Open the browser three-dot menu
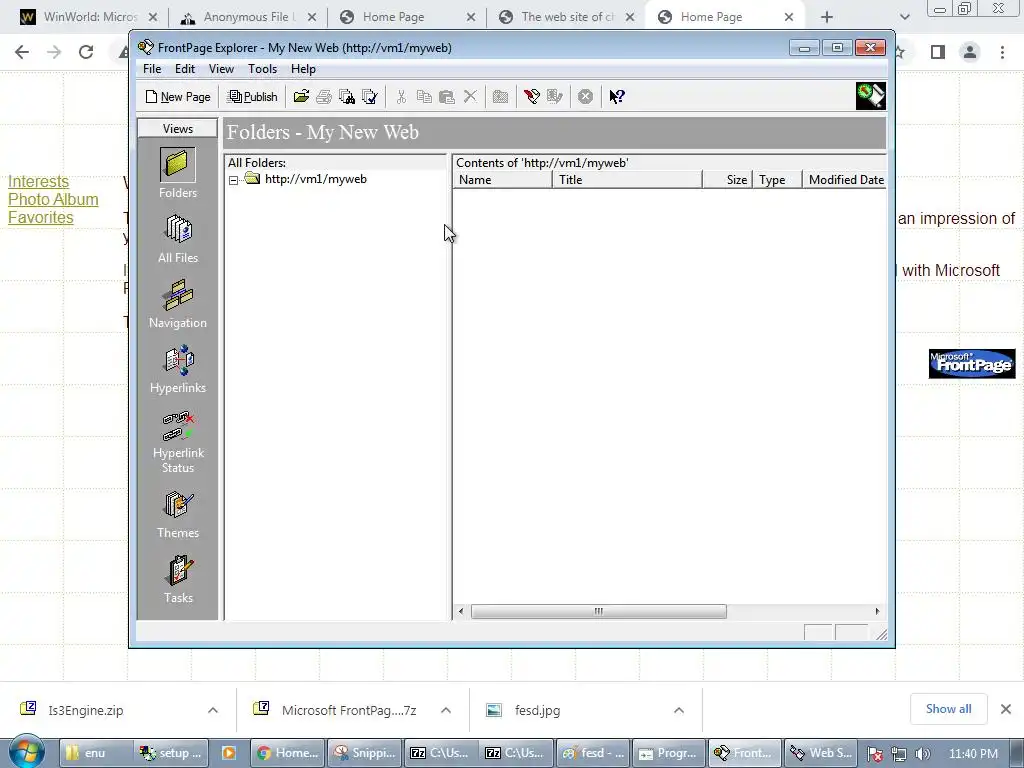 click(1002, 52)
